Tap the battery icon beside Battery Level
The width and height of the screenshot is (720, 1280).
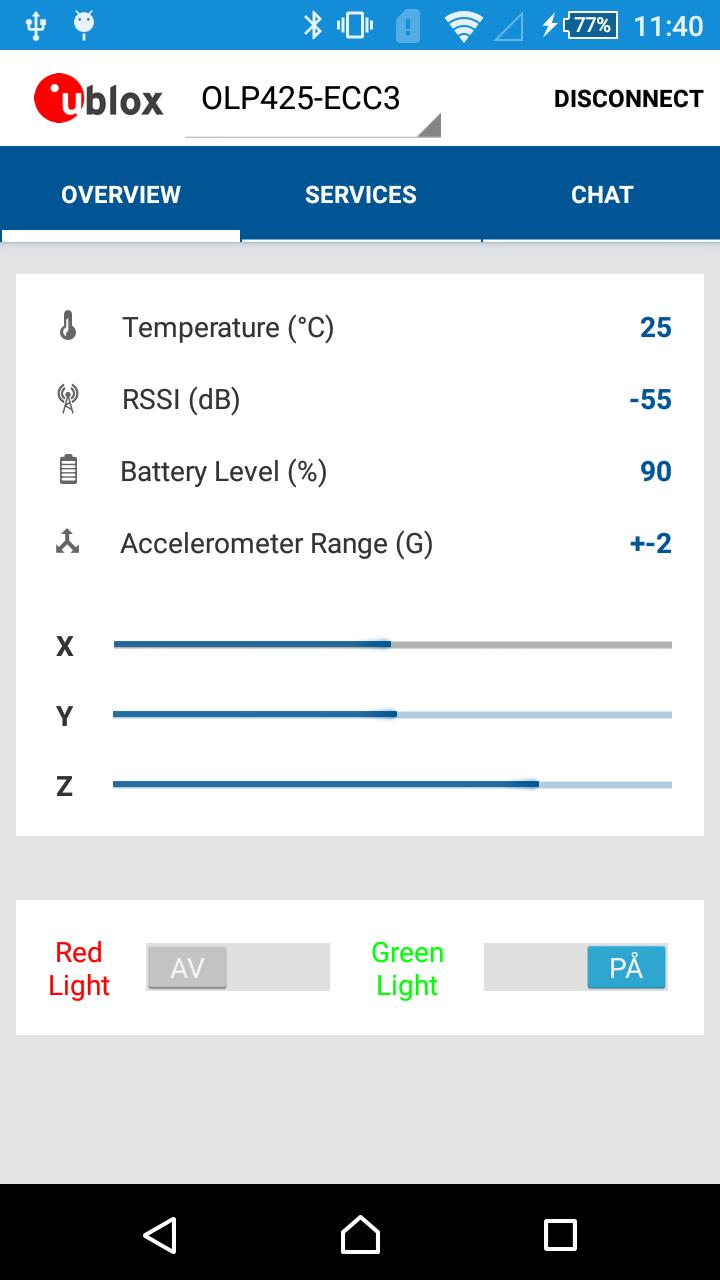(68, 470)
